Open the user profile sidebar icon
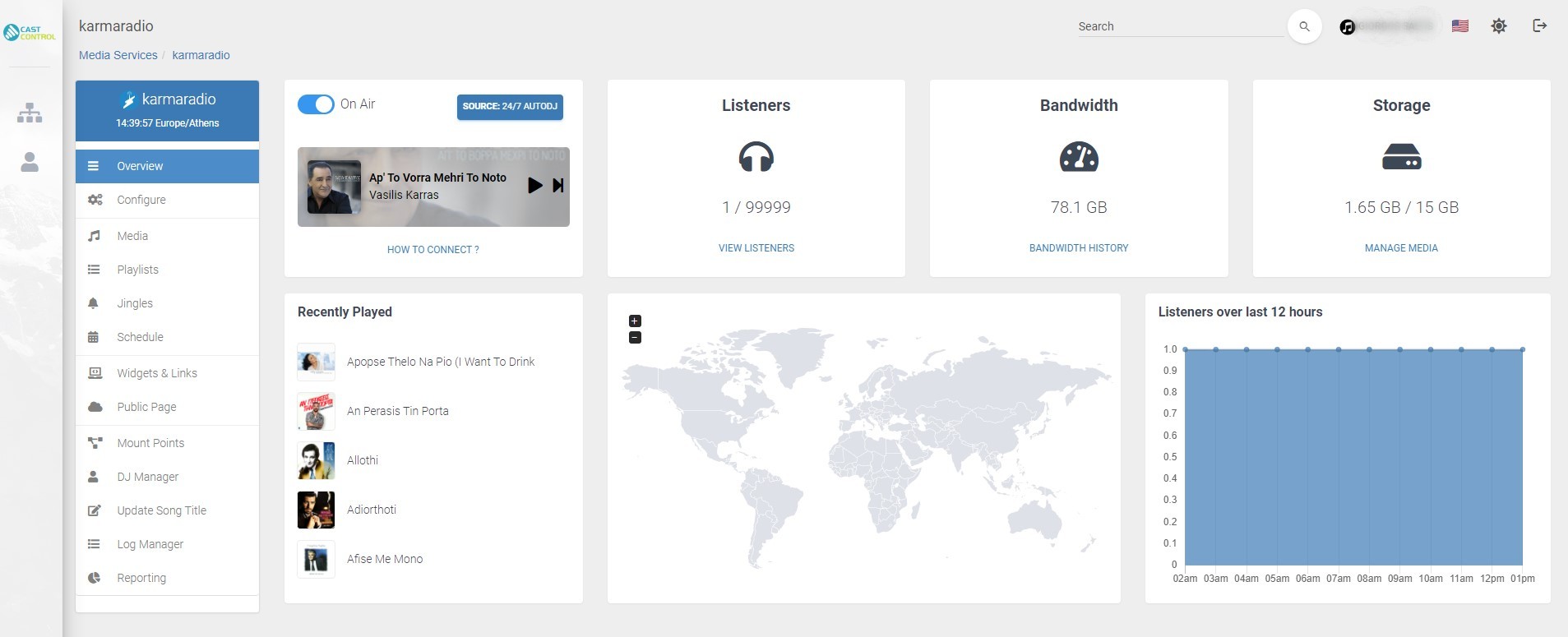Screen dimensions: 1568x637 pos(30,162)
